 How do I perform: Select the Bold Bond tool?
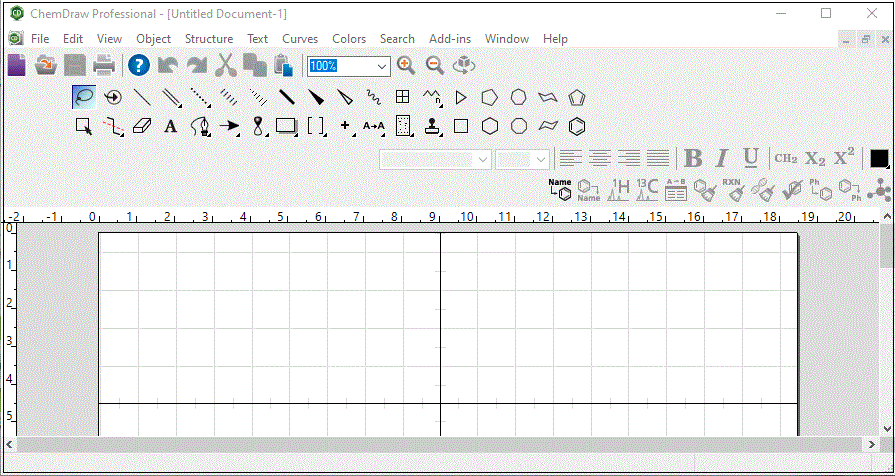pyautogui.click(x=287, y=97)
